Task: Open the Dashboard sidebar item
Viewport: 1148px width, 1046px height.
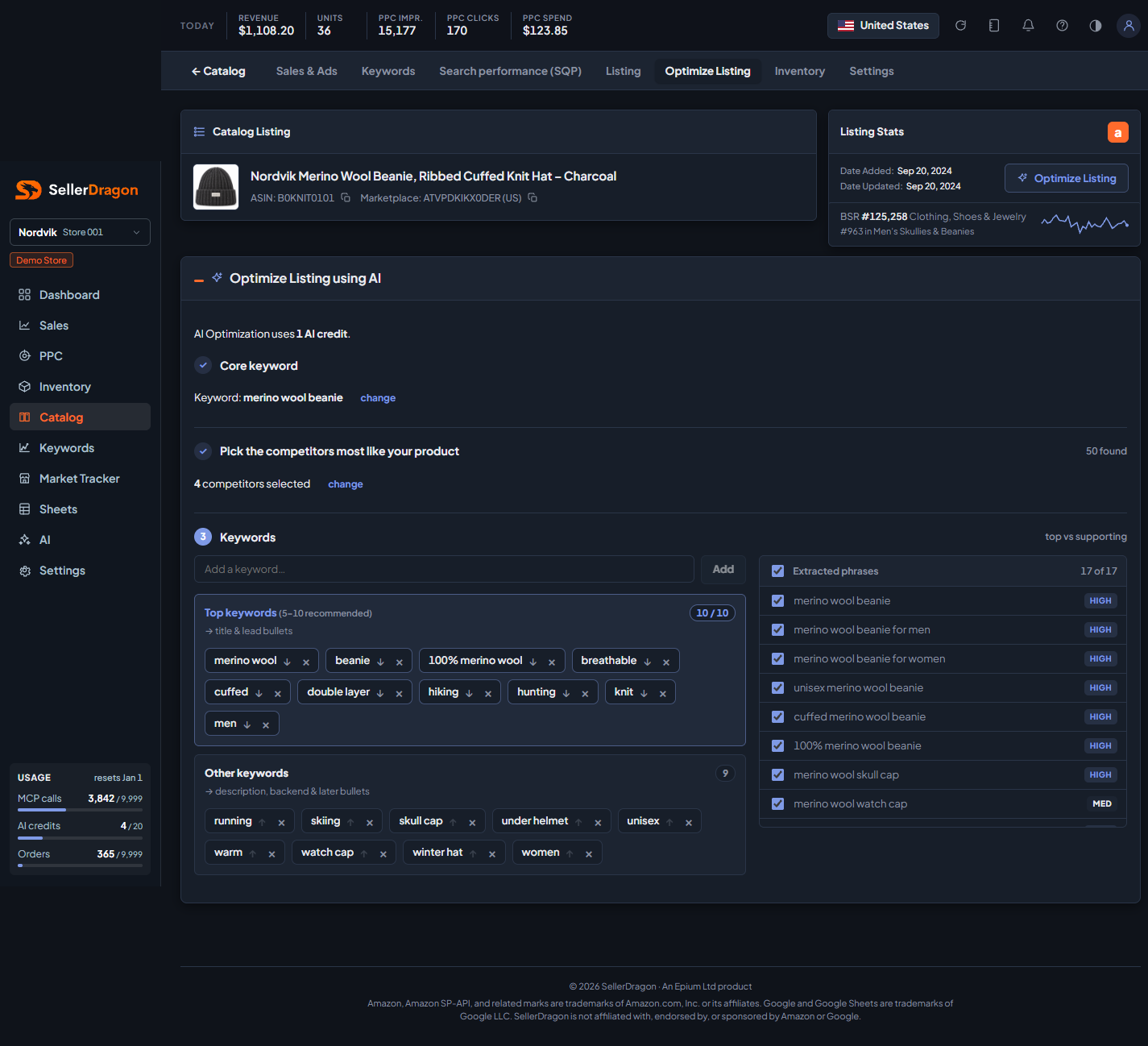Action: coord(80,295)
